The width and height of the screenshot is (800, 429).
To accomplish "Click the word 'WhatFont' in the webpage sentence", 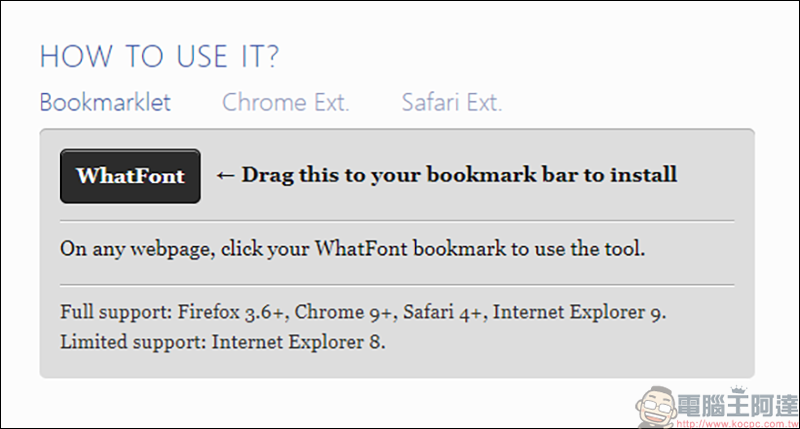I will 361,249.
